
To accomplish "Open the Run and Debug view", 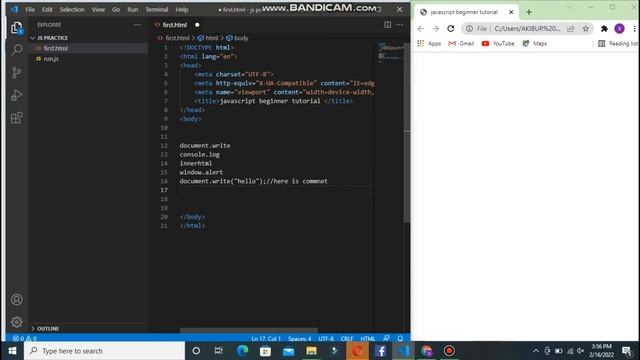I will click(x=17, y=95).
